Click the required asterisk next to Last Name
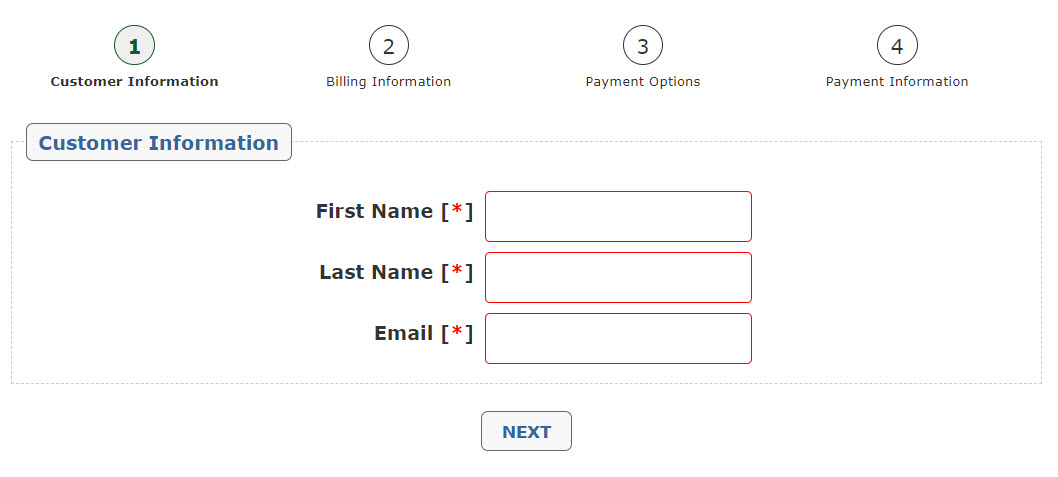 pyautogui.click(x=457, y=271)
